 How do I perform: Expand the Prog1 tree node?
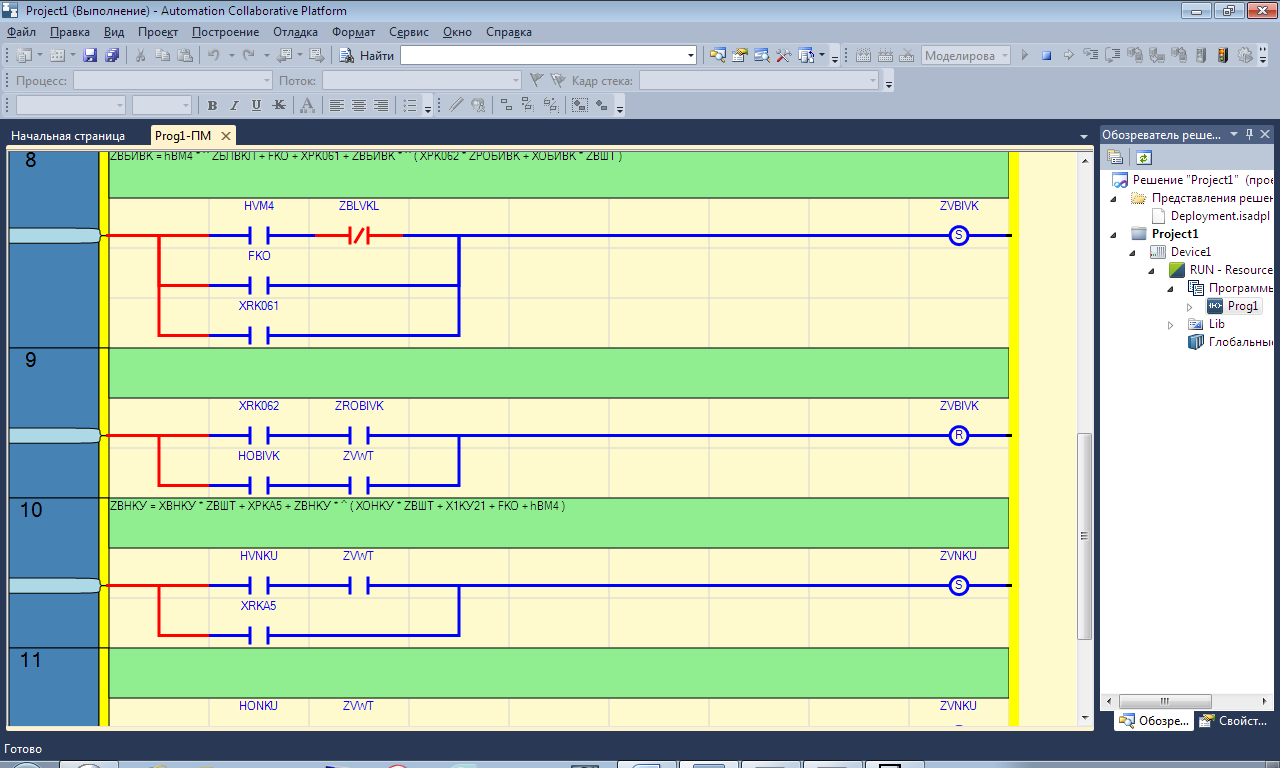[1190, 307]
